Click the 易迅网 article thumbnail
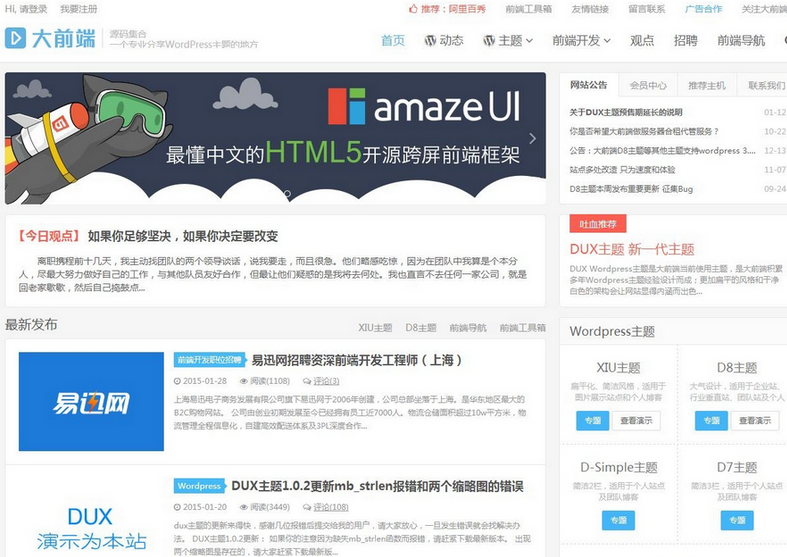787x557 pixels. coord(91,401)
